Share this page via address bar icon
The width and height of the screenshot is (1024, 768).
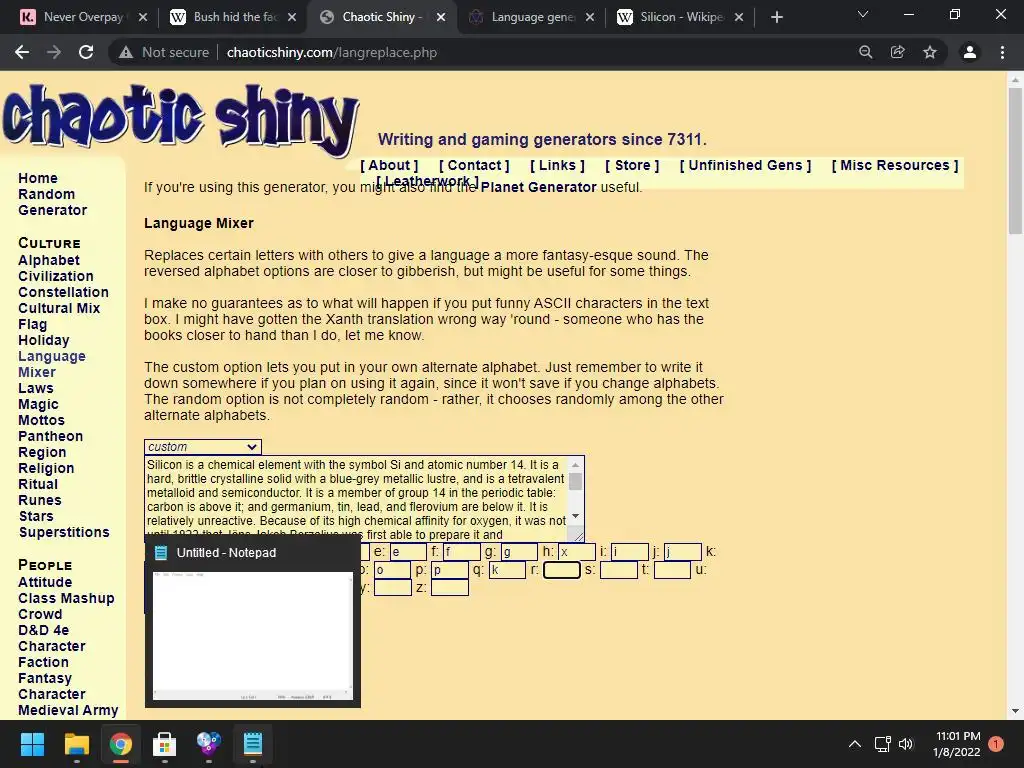click(x=897, y=52)
